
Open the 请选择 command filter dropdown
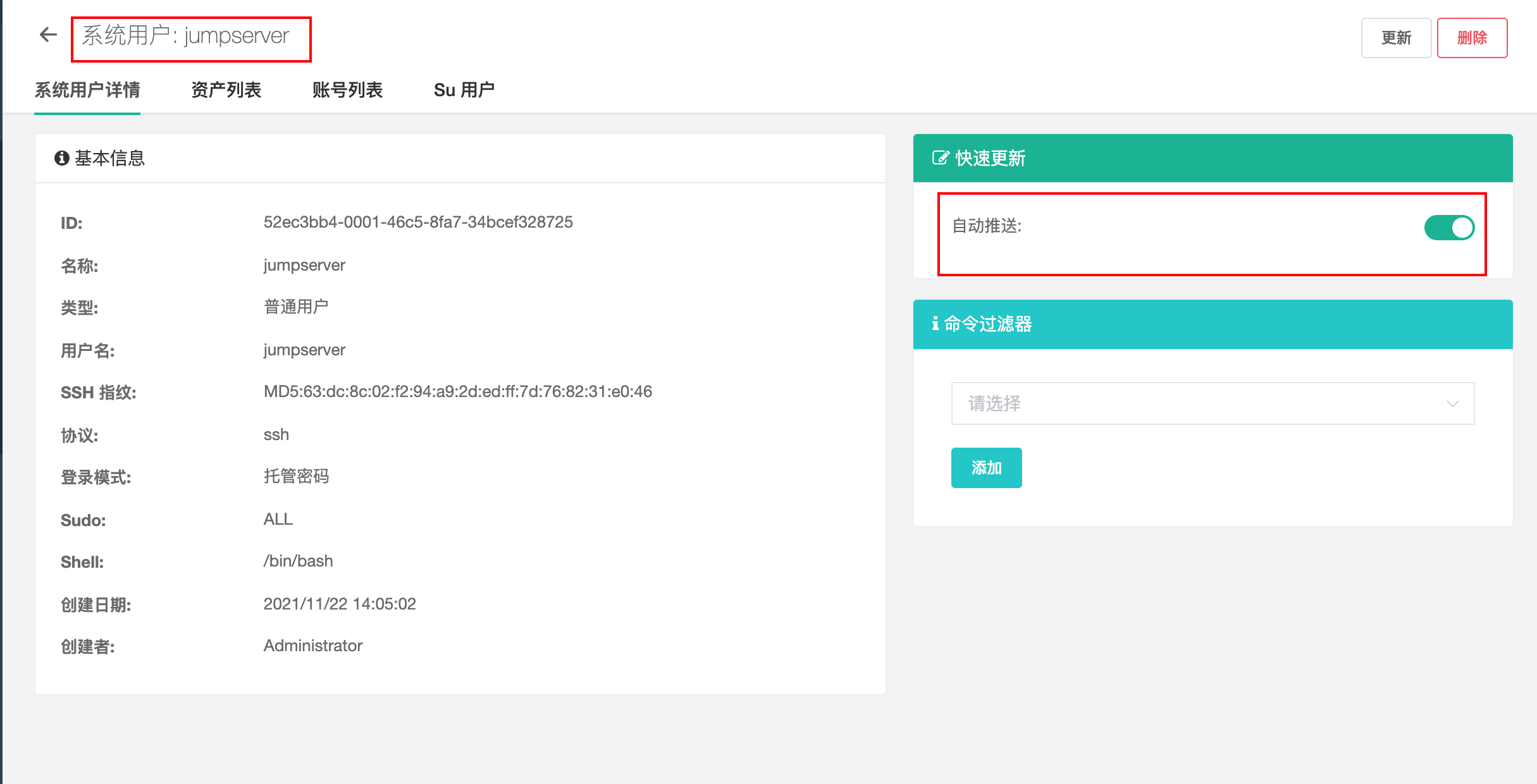click(1202, 403)
